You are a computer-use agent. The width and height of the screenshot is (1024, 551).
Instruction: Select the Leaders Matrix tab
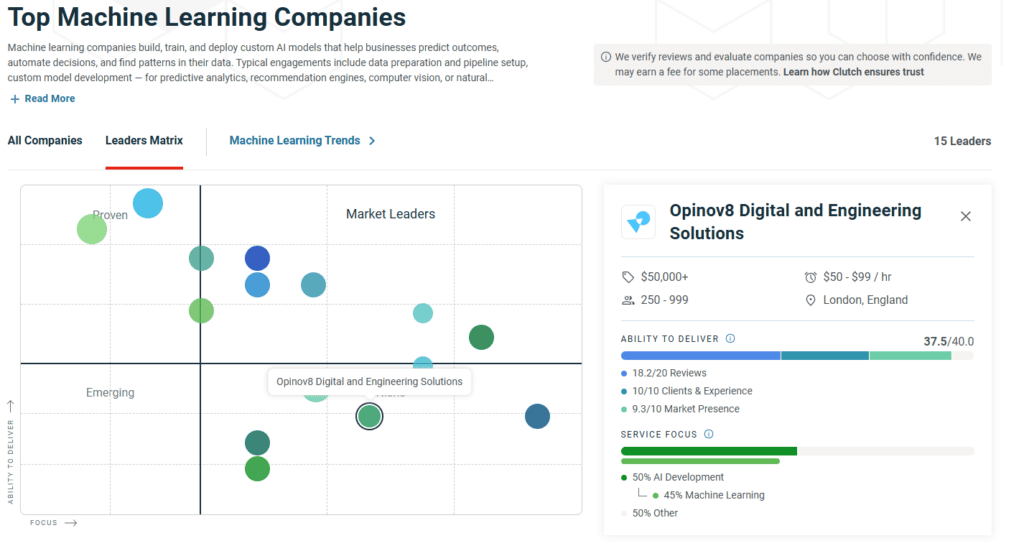144,140
